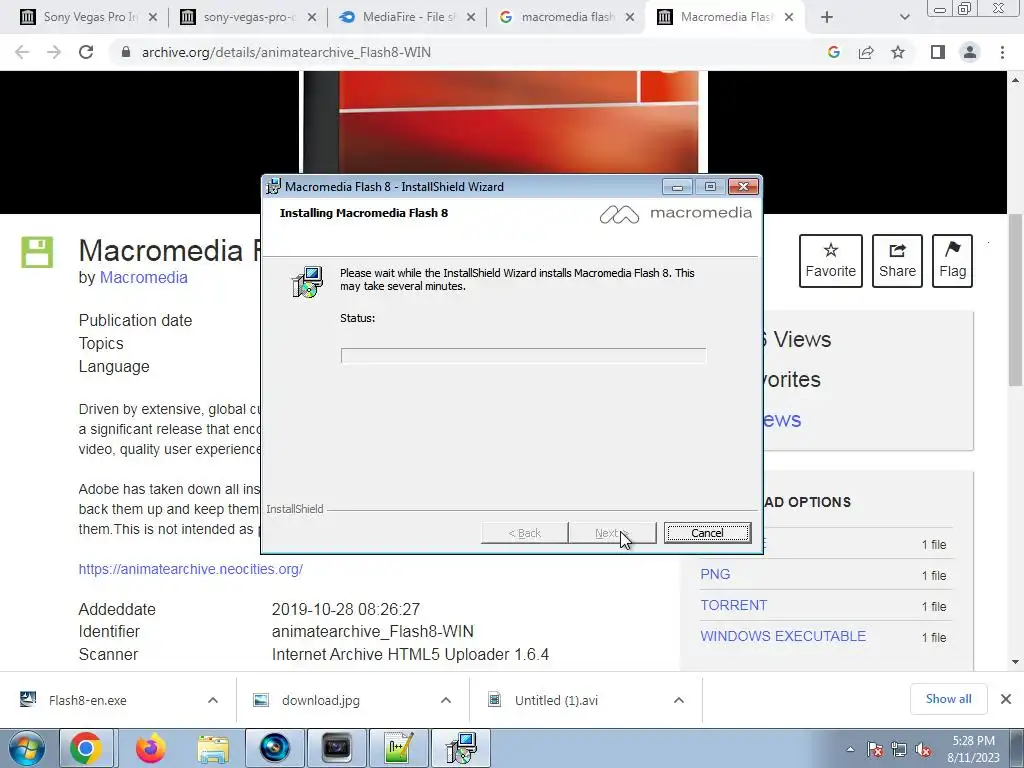
Task: Click installer icon in wizard title bar
Action: coord(274,187)
